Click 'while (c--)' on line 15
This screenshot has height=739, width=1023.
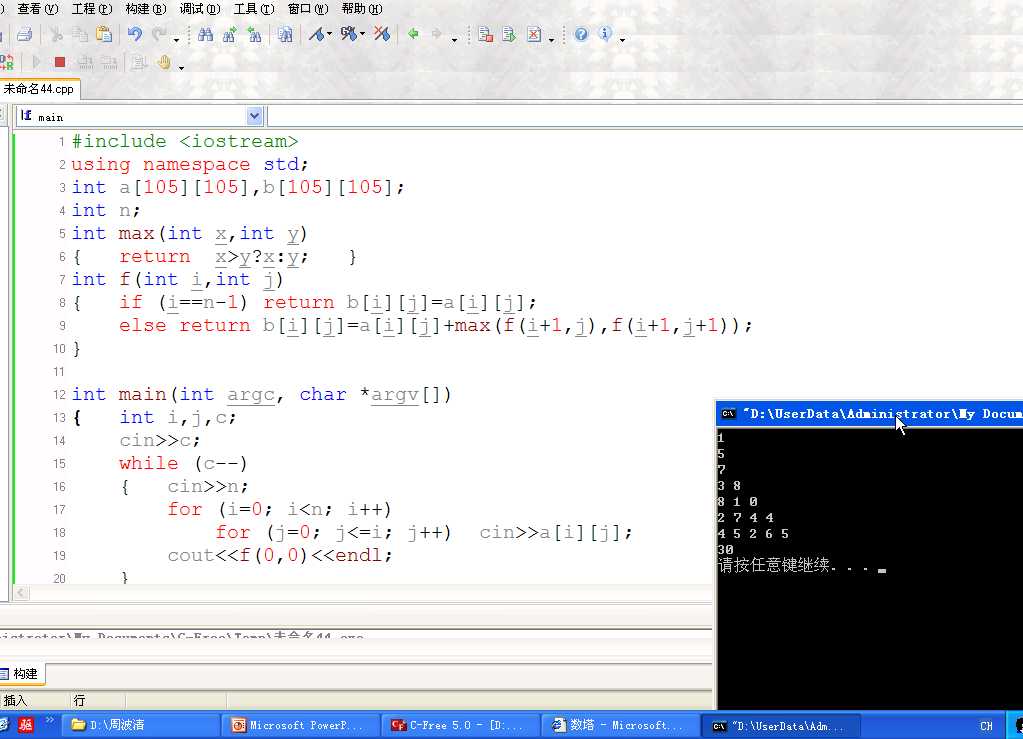[183, 464]
